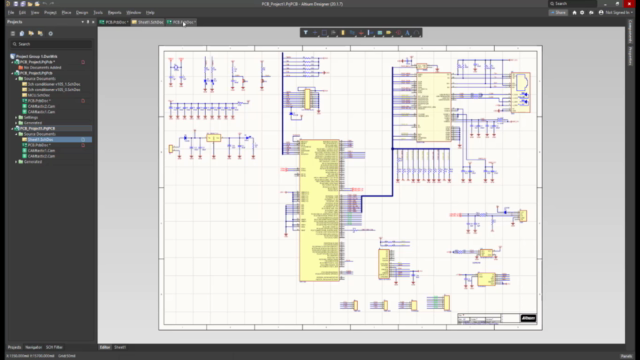The width and height of the screenshot is (640, 360).
Task: Collapse the highlighted PCB_Project3.PrjPCB node
Action: pyautogui.click(x=12, y=129)
